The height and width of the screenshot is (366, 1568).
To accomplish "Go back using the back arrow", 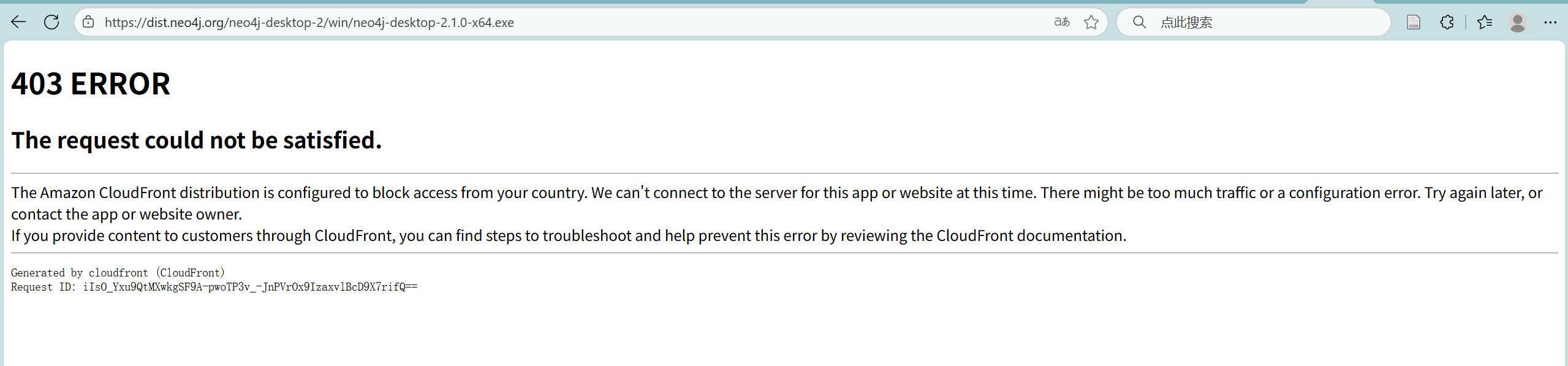I will (x=18, y=22).
